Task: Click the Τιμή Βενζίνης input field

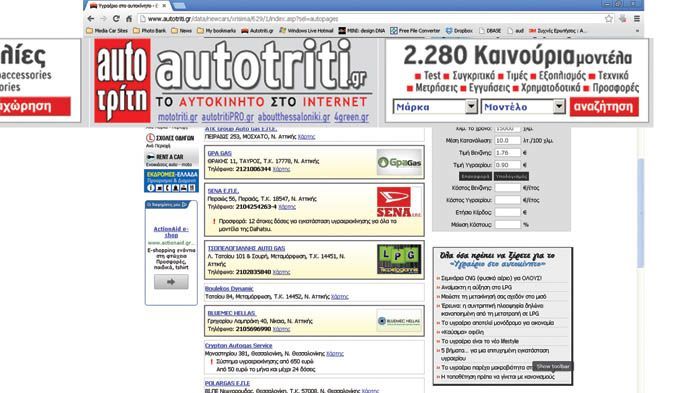Action: tap(508, 153)
